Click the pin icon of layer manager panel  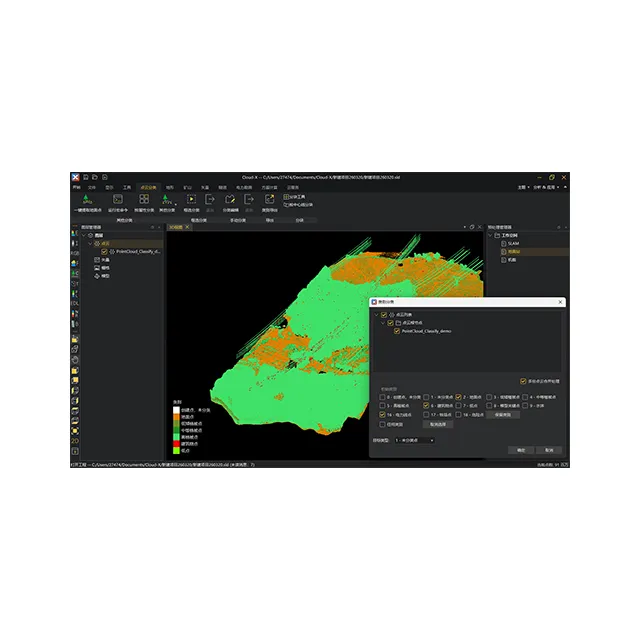(x=153, y=227)
